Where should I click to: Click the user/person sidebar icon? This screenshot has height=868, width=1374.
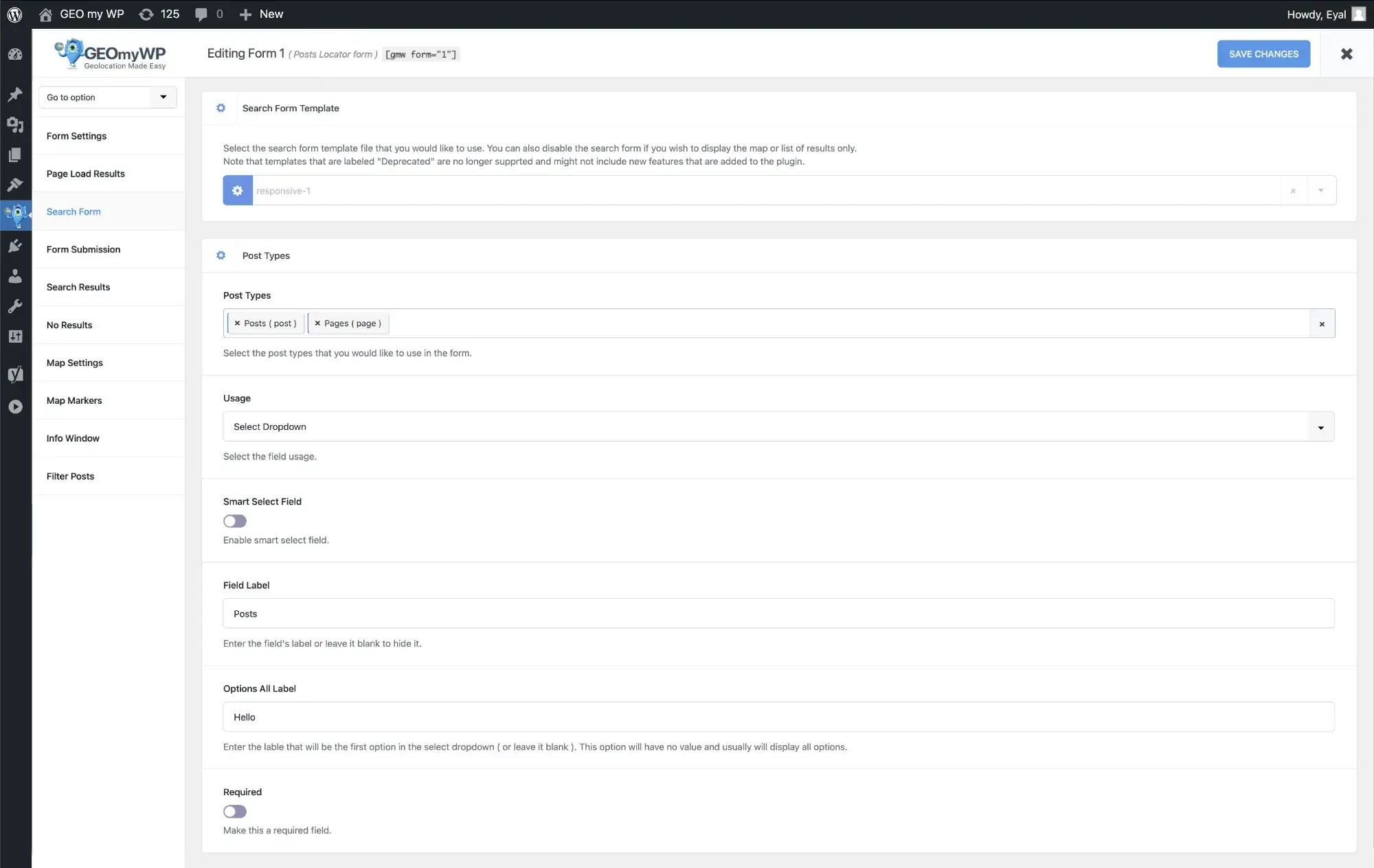click(x=15, y=275)
